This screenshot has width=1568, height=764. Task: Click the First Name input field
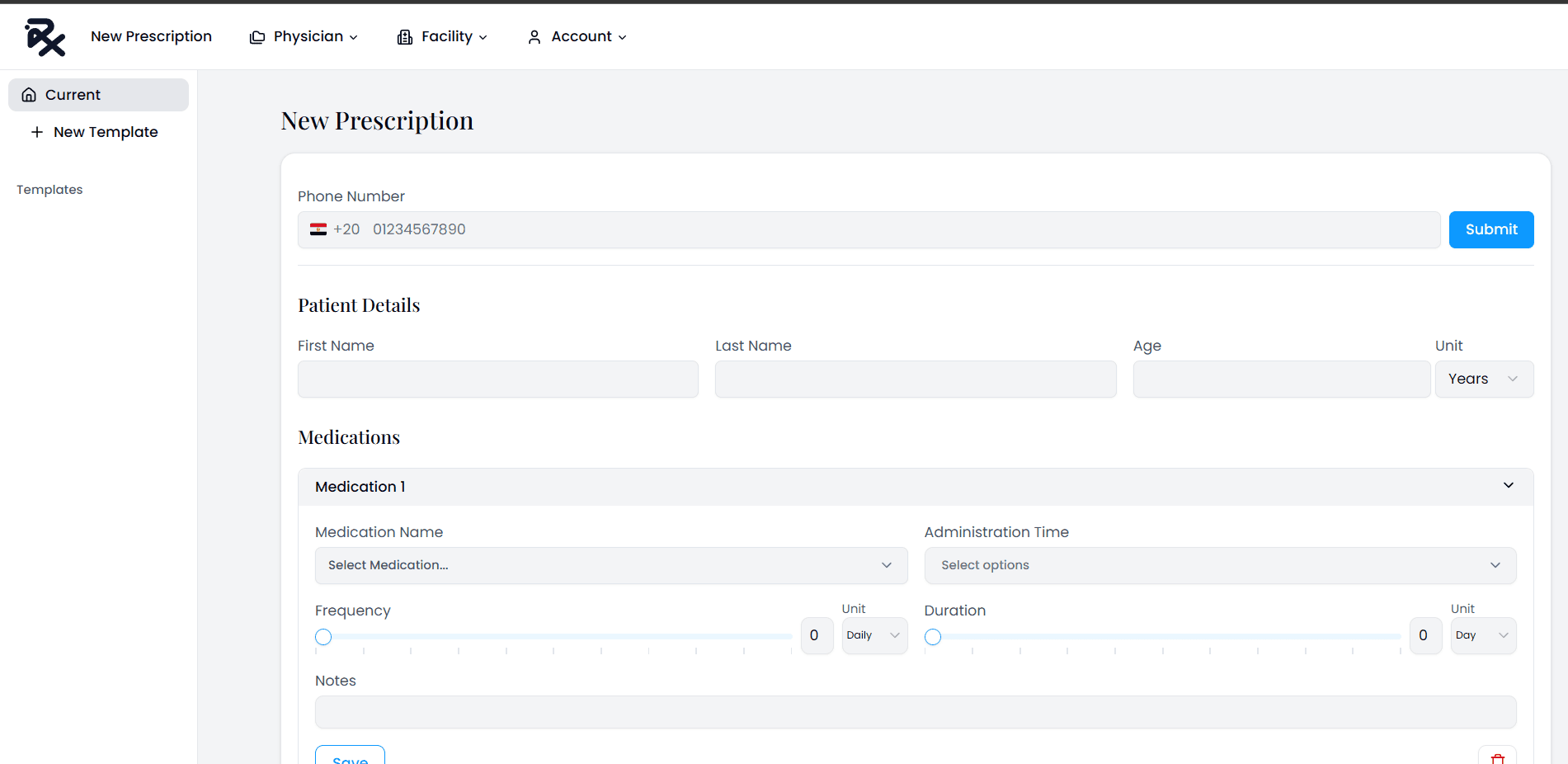[x=497, y=380]
